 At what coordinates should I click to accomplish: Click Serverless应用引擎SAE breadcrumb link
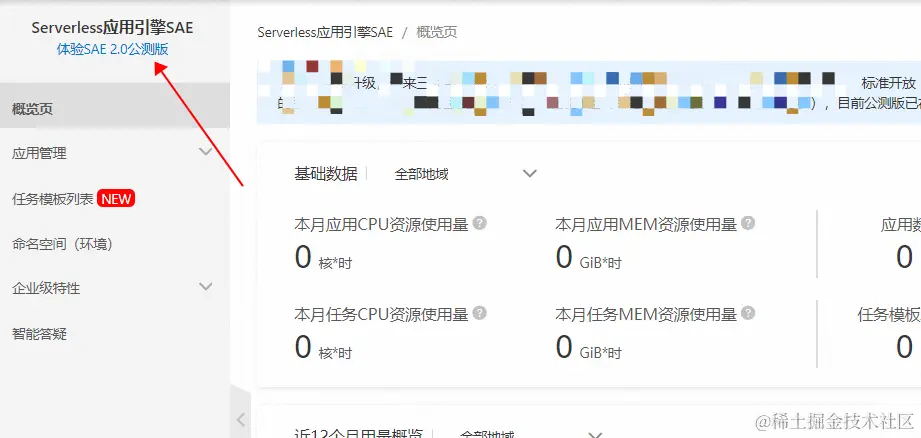click(325, 32)
